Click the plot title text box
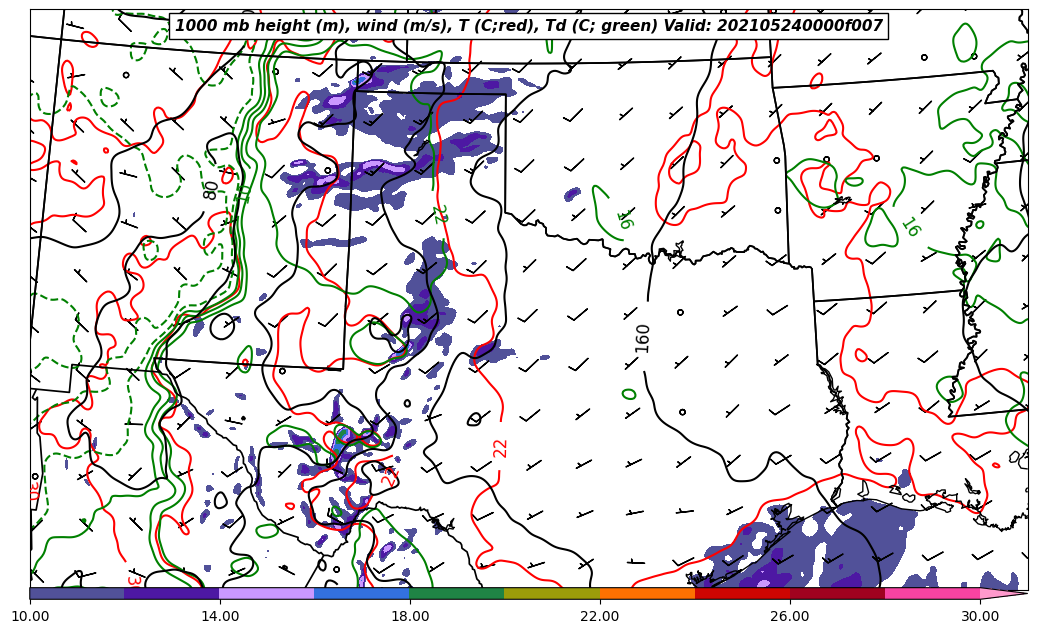Viewport: 1037px width, 633px height. coord(529,26)
